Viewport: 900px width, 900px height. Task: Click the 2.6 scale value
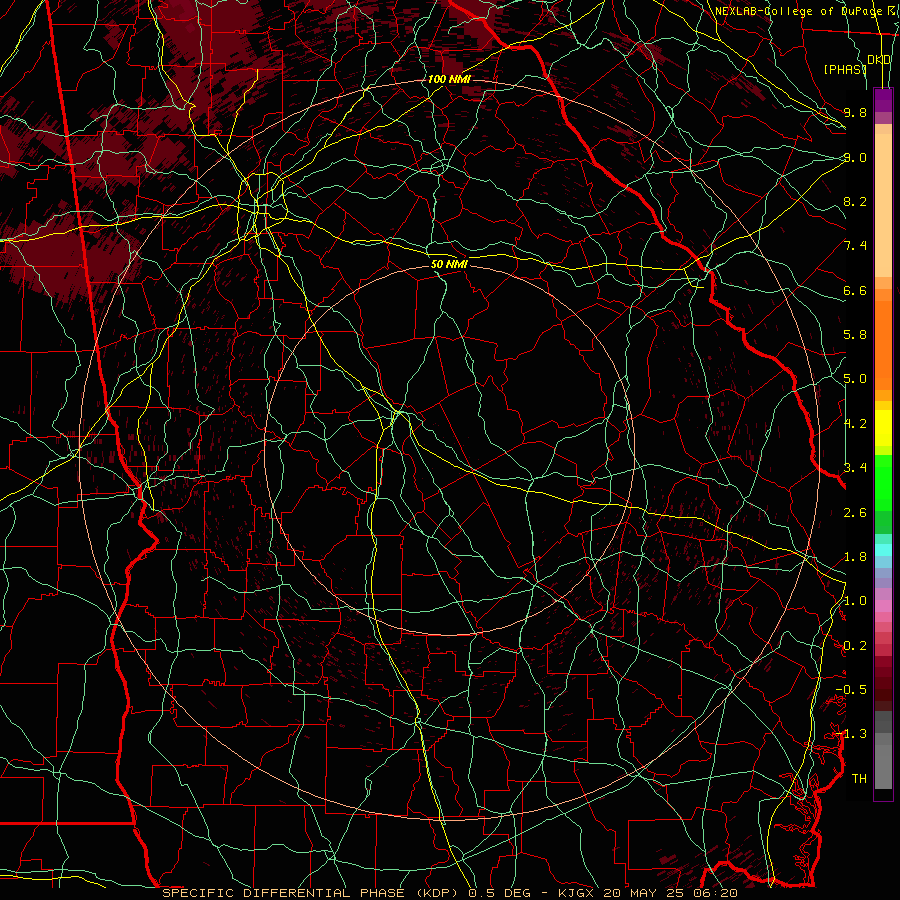[855, 513]
